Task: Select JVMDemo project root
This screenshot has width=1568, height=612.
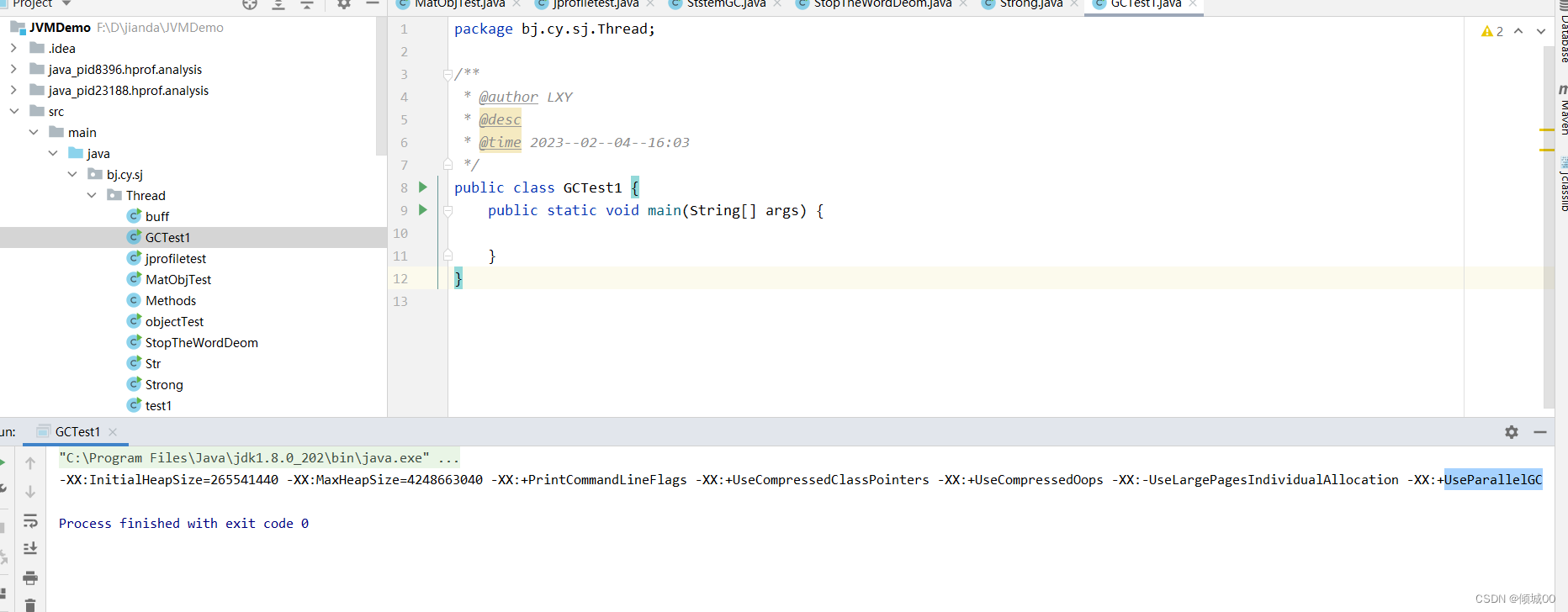Action: pos(60,27)
